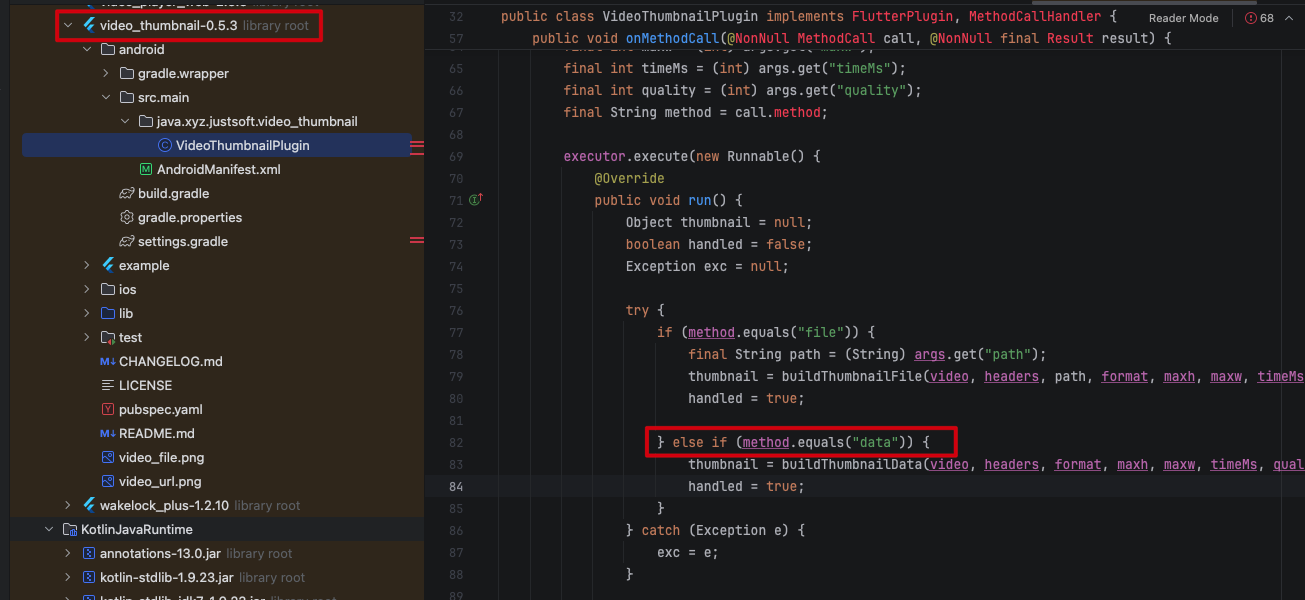Click the image icon beside video_file.png

point(108,457)
